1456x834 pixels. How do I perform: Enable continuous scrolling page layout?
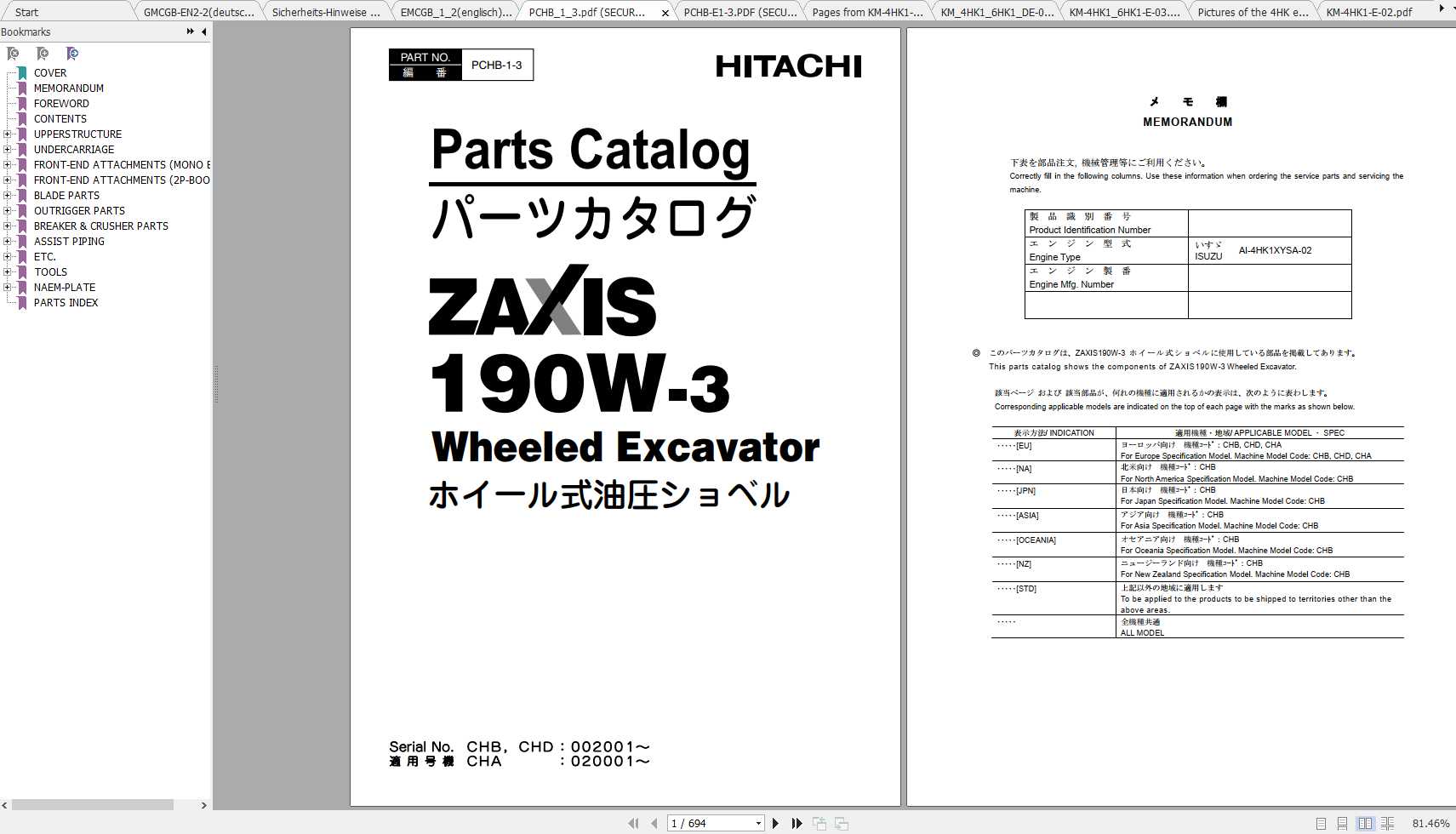pos(1343,823)
